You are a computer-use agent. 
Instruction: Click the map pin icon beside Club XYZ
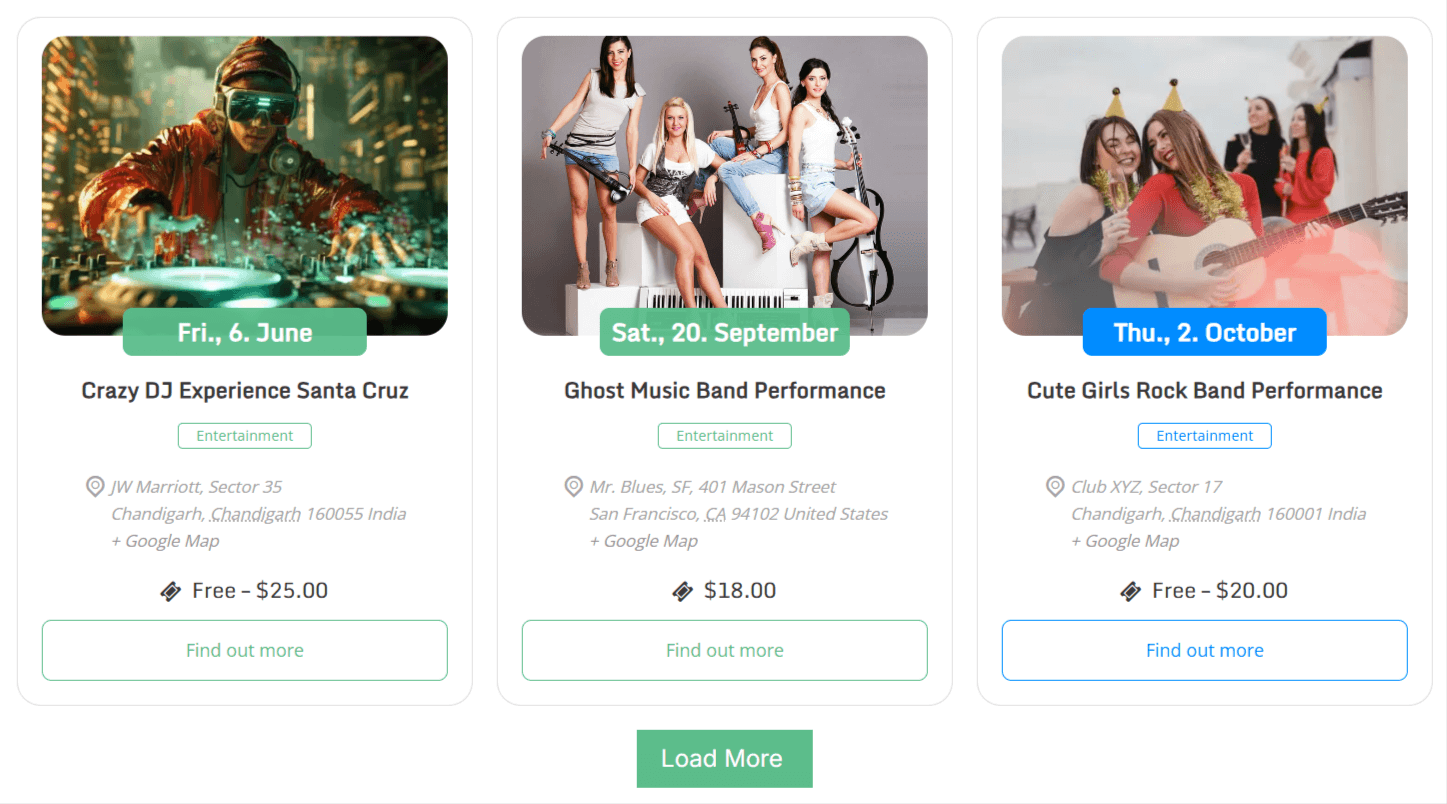1055,487
